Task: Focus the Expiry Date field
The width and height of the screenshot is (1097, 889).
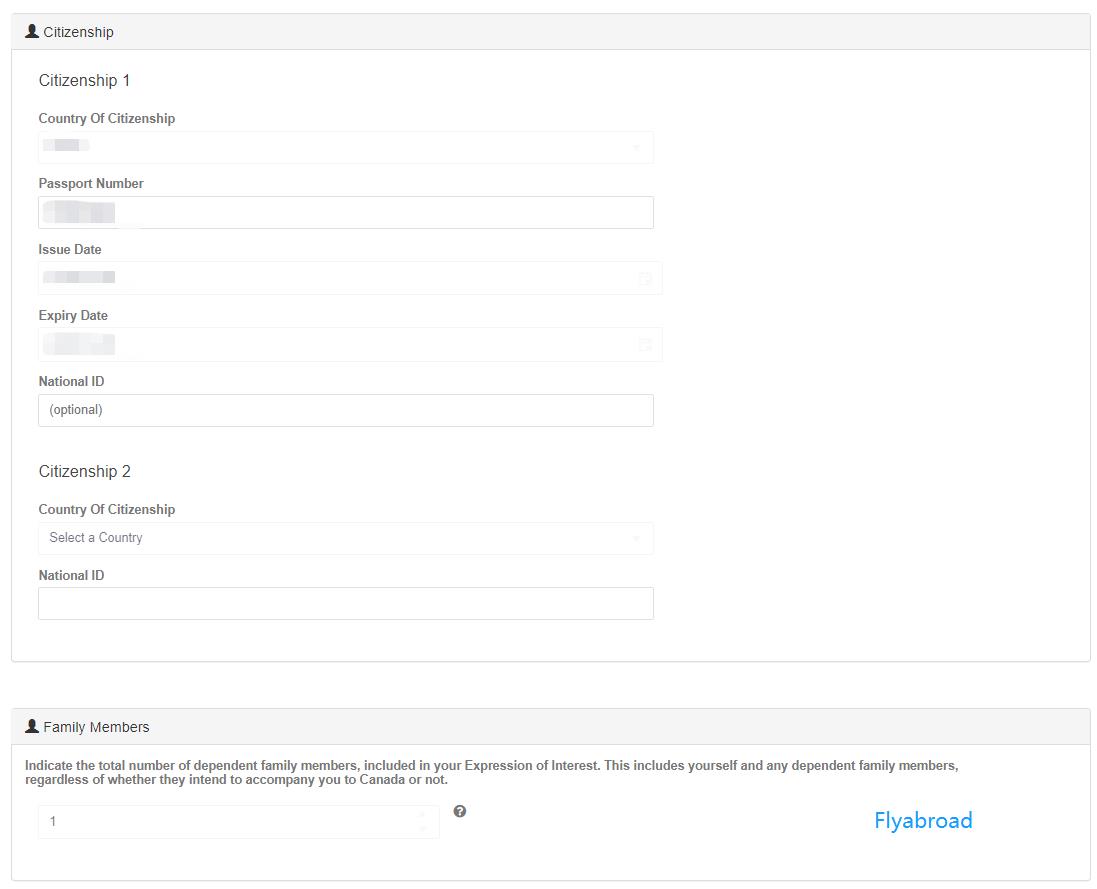Action: [340, 345]
